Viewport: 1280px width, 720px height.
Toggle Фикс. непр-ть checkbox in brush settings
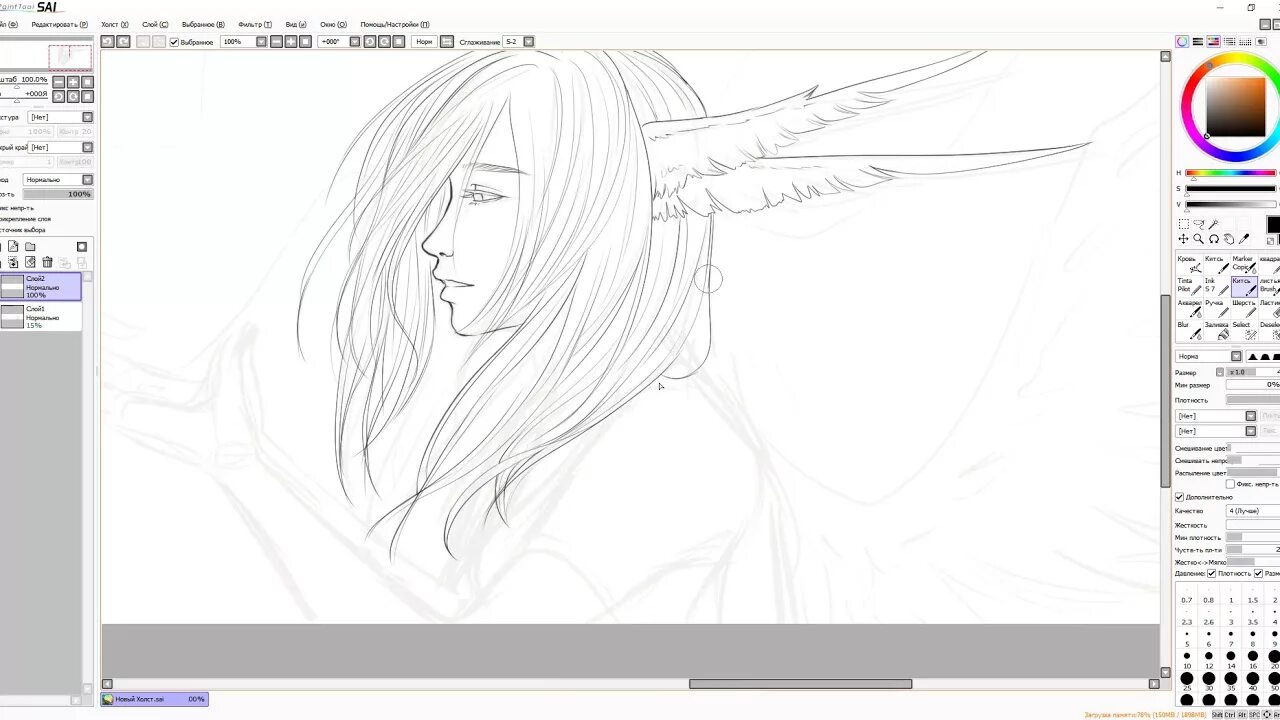(x=1230, y=485)
